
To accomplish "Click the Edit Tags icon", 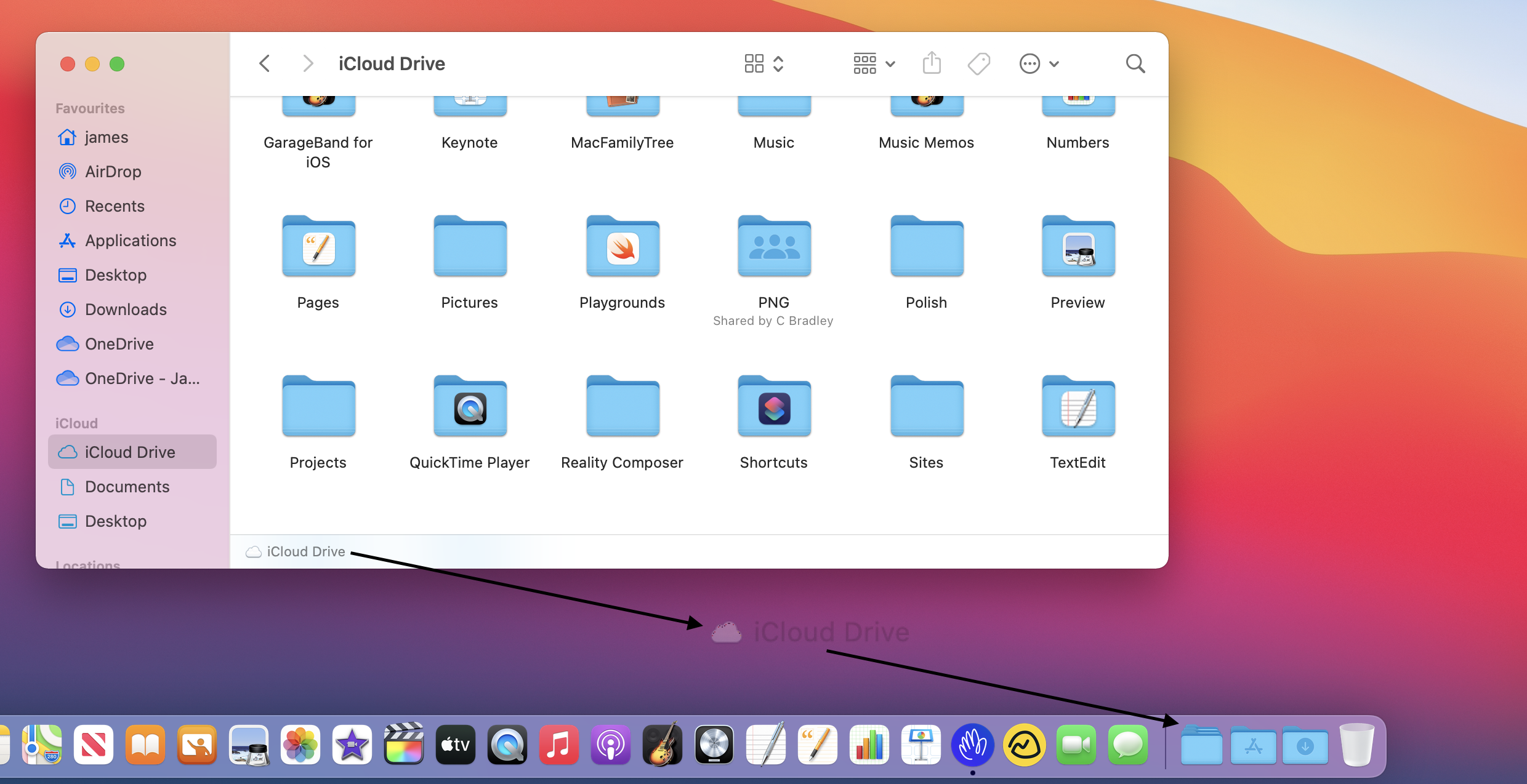I will pyautogui.click(x=978, y=63).
